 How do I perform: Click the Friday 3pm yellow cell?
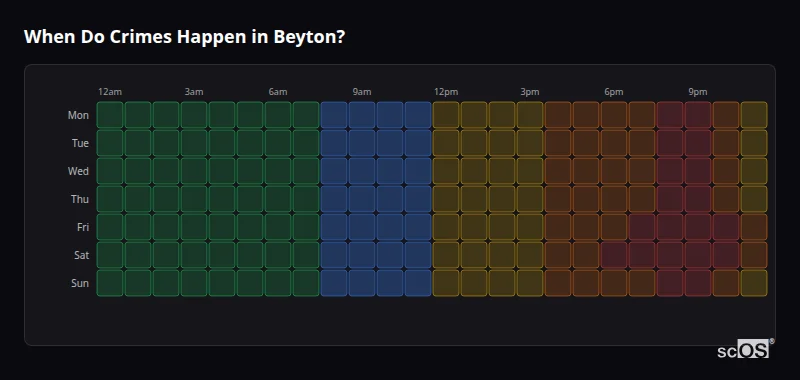click(x=530, y=227)
